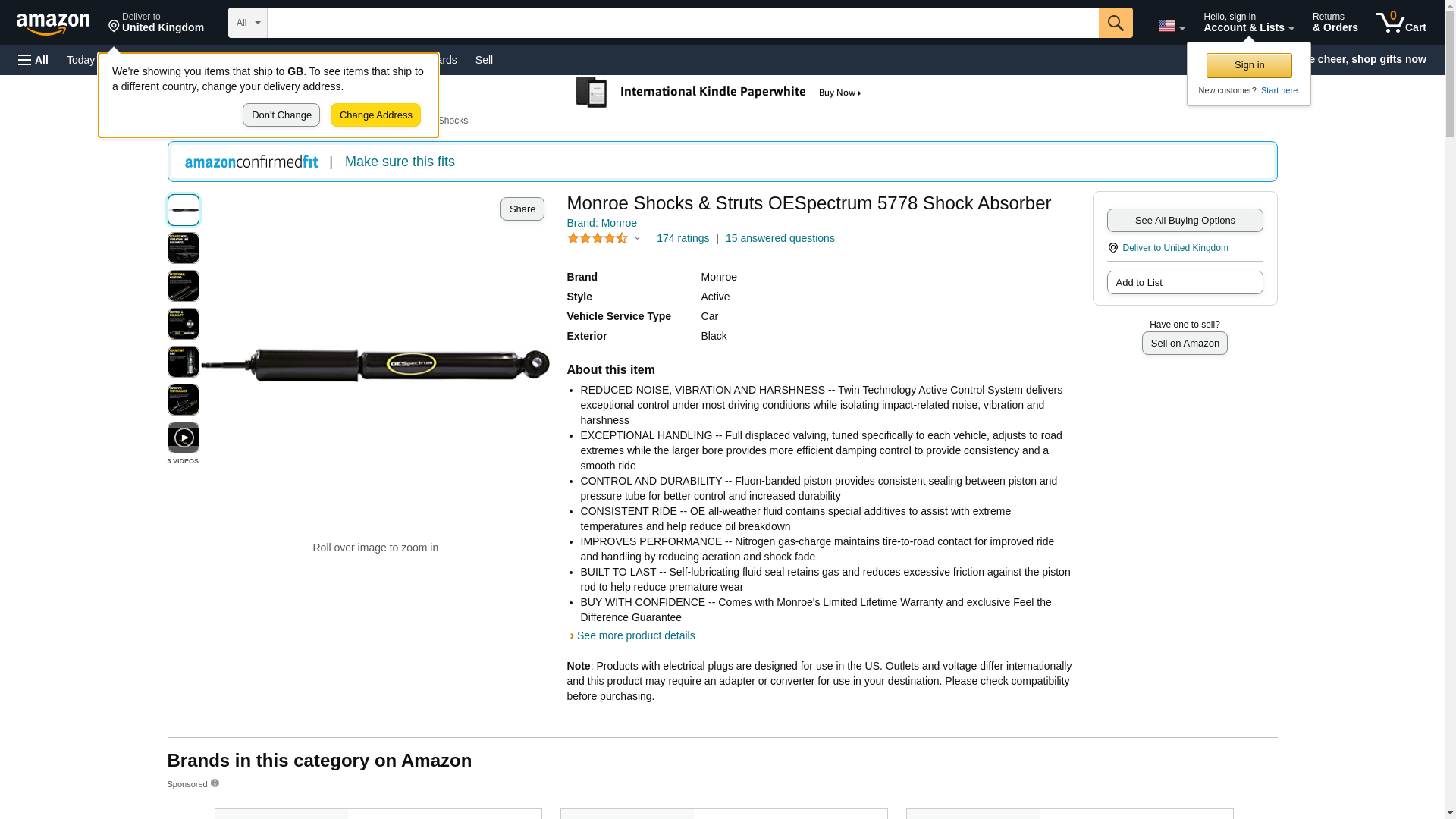Open Returns & Orders

click(x=1335, y=23)
